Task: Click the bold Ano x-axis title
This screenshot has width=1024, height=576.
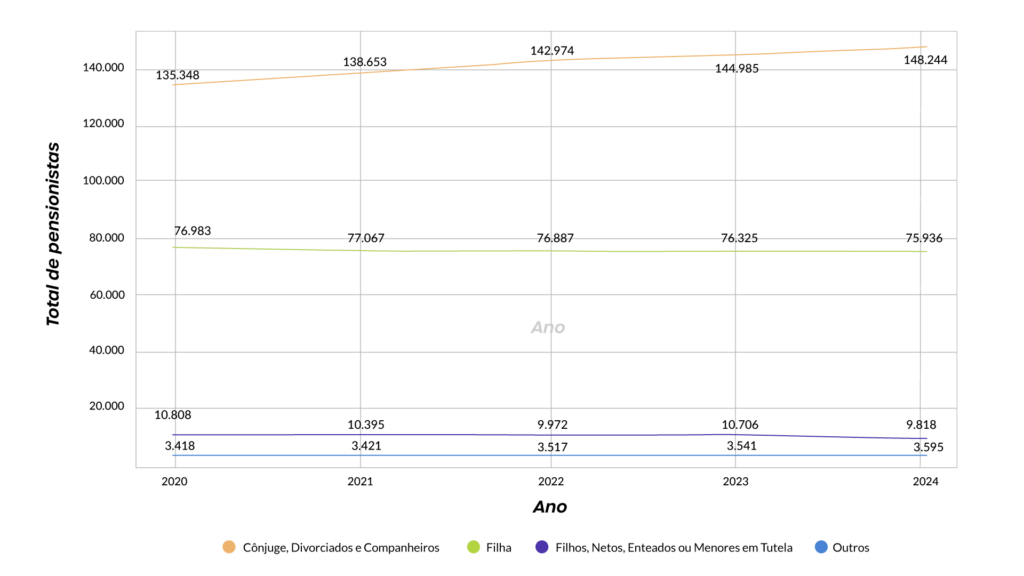Action: [x=549, y=507]
